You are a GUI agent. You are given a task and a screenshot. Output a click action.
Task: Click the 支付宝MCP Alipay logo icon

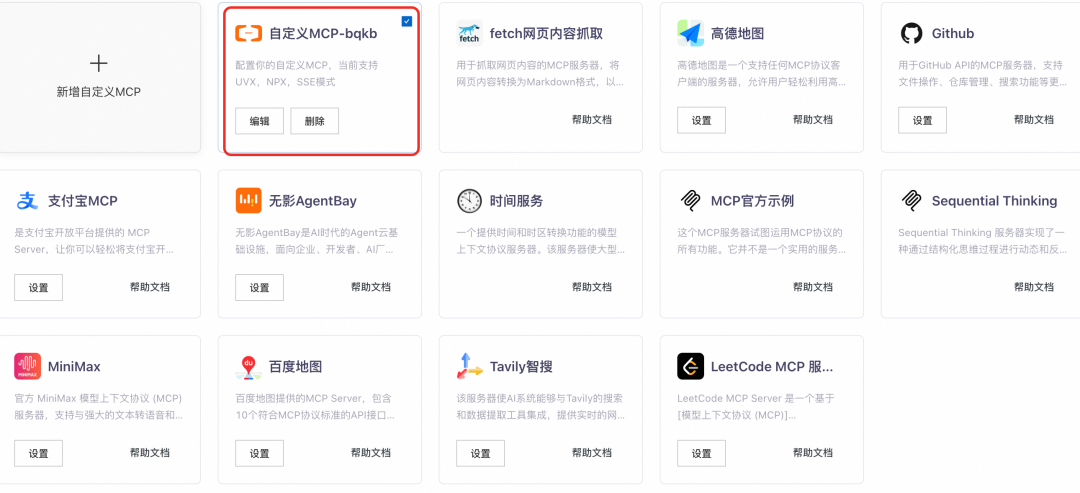click(x=28, y=200)
